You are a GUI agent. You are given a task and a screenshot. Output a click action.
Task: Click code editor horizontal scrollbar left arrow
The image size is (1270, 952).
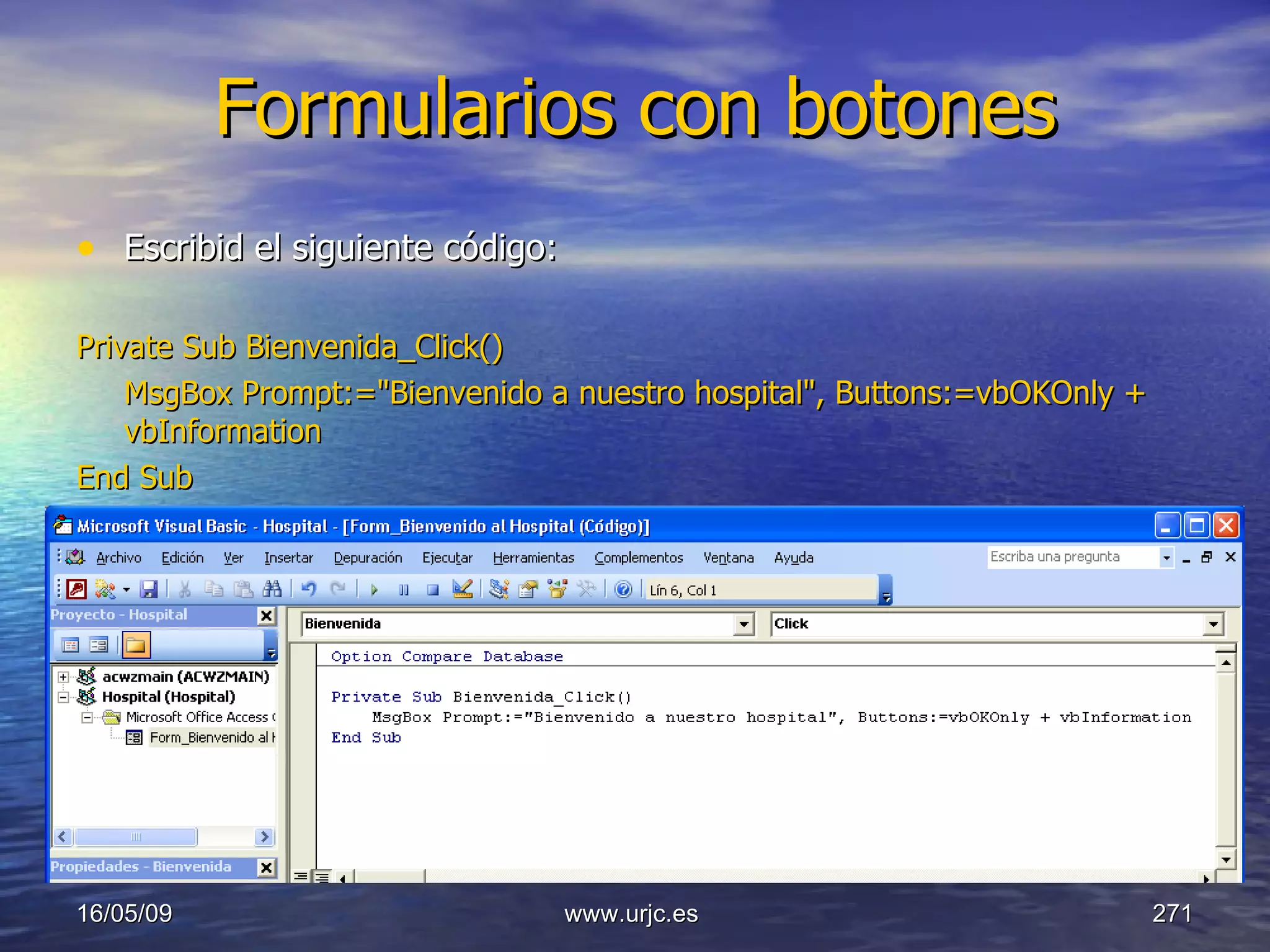pos(343,878)
